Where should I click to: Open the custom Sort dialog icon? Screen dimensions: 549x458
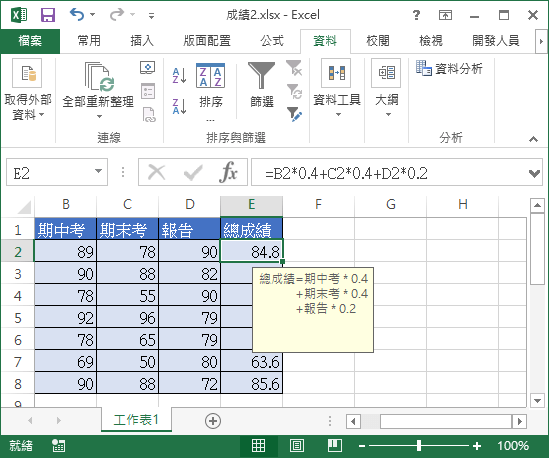(x=210, y=76)
